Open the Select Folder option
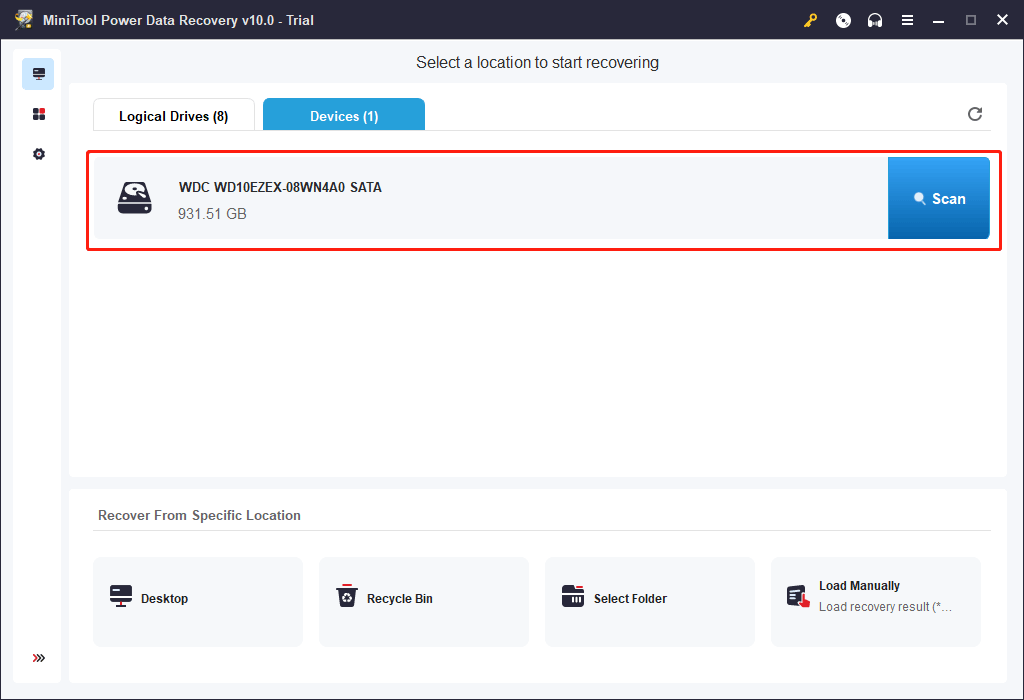This screenshot has width=1024, height=700. (650, 601)
